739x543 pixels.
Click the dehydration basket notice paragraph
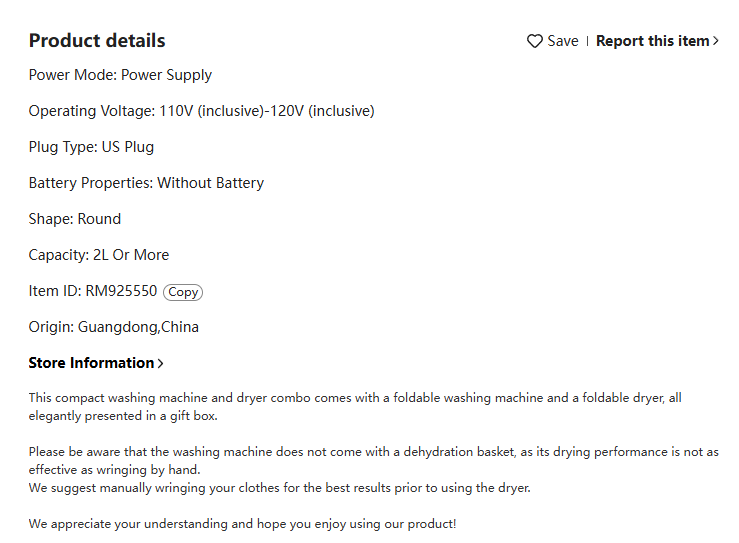pos(374,461)
